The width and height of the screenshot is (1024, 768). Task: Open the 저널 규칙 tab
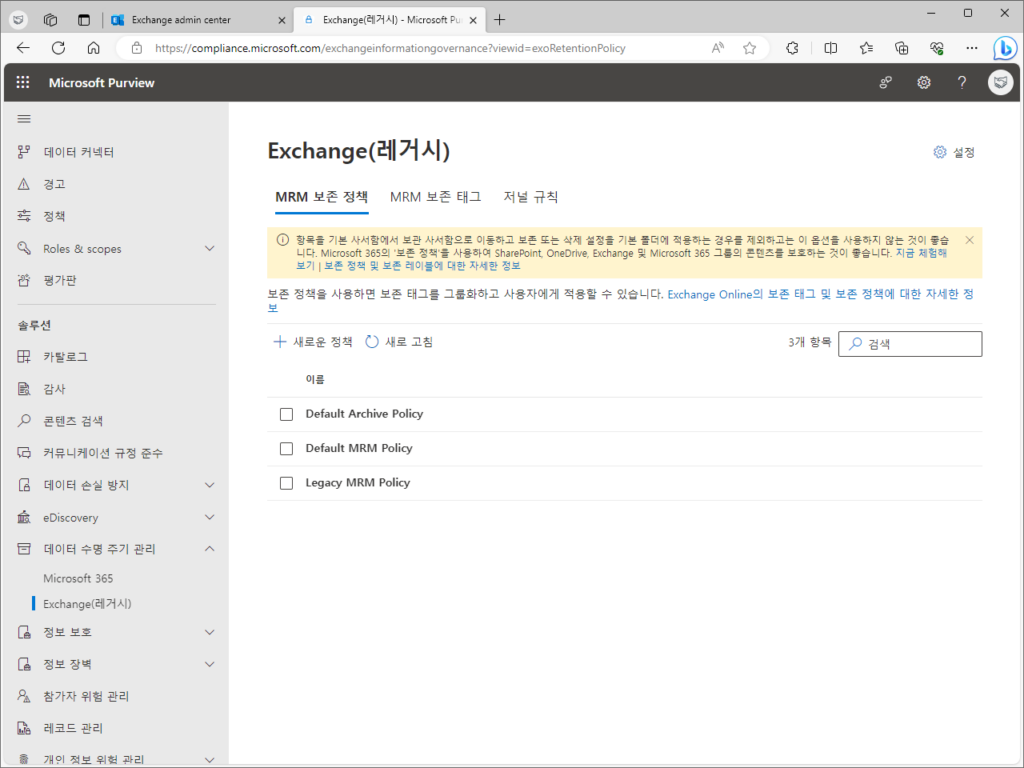point(531,197)
